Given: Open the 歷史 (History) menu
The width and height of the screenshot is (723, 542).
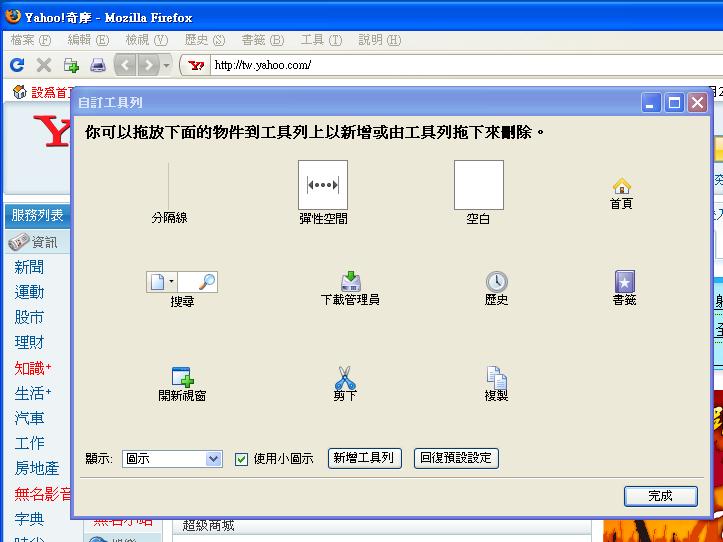Looking at the screenshot, I should click(x=205, y=40).
